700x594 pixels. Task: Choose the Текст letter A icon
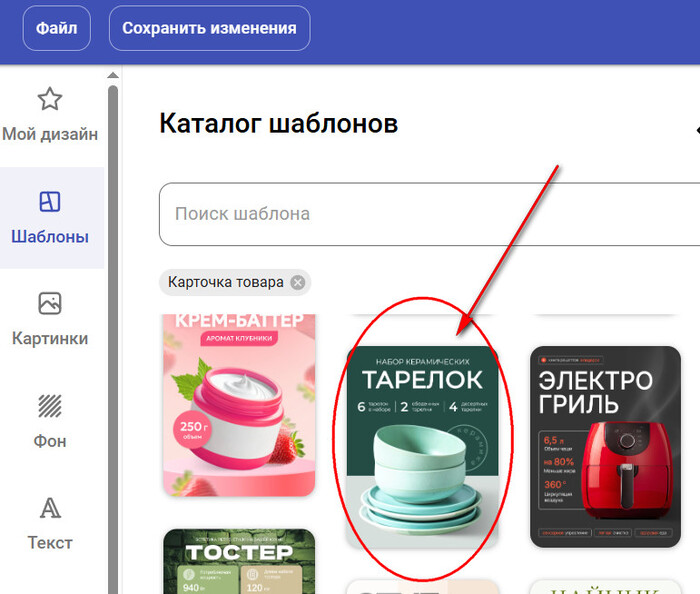[50, 508]
